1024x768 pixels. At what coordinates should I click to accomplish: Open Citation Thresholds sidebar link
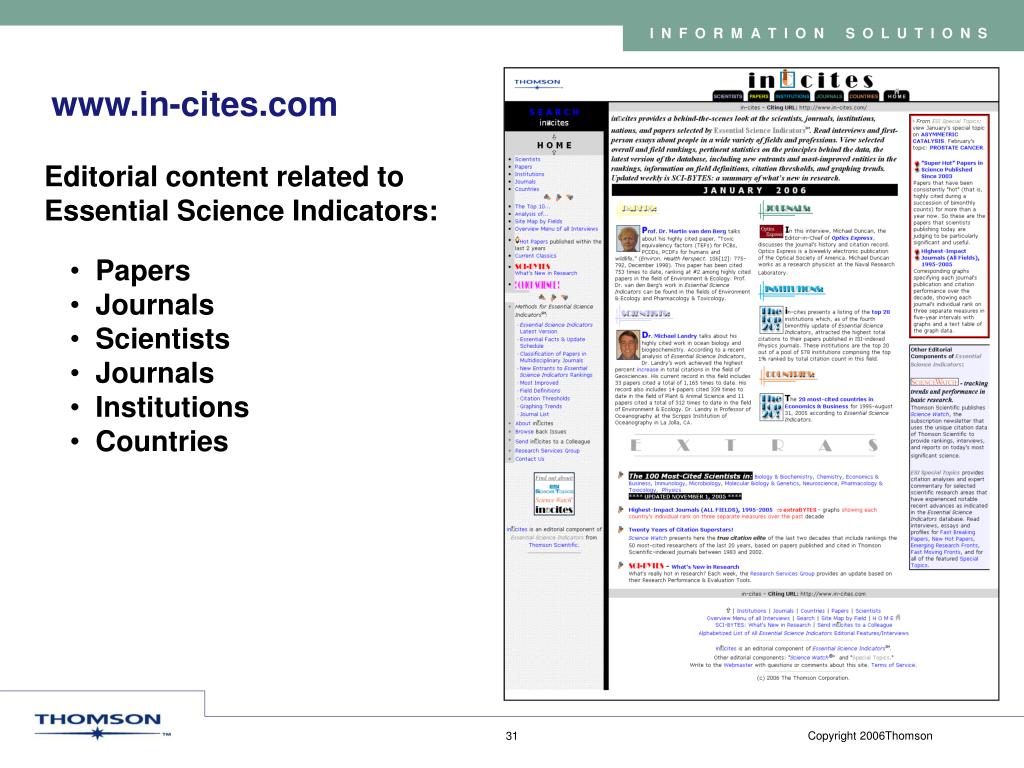pos(545,398)
